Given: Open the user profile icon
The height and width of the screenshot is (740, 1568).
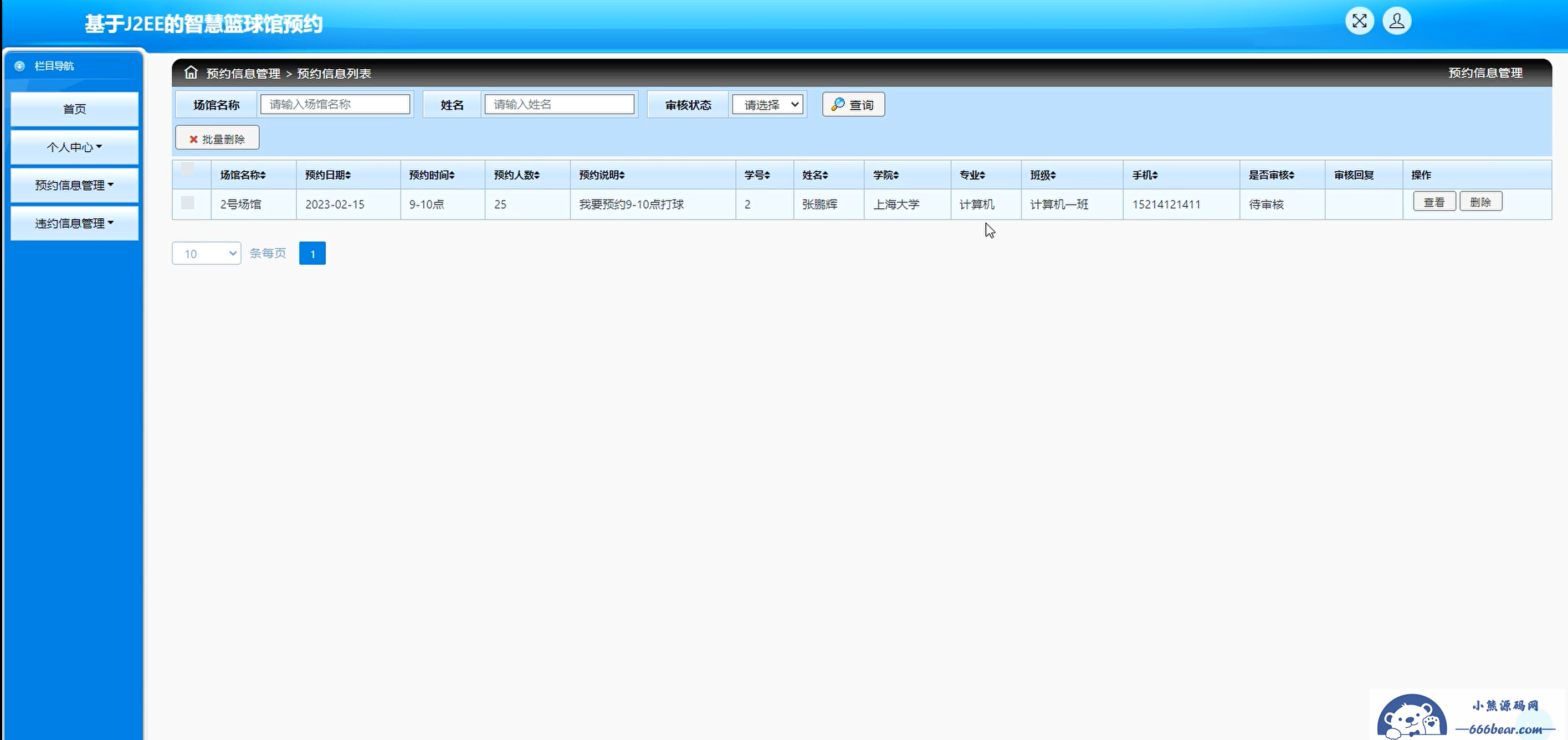Looking at the screenshot, I should point(1397,21).
